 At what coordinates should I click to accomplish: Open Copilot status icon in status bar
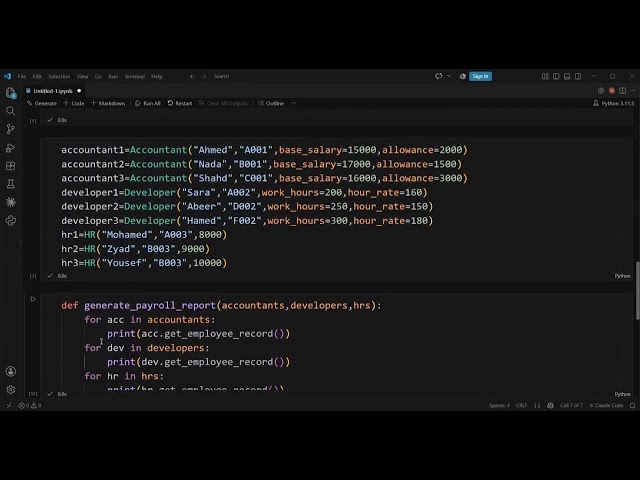click(551, 405)
